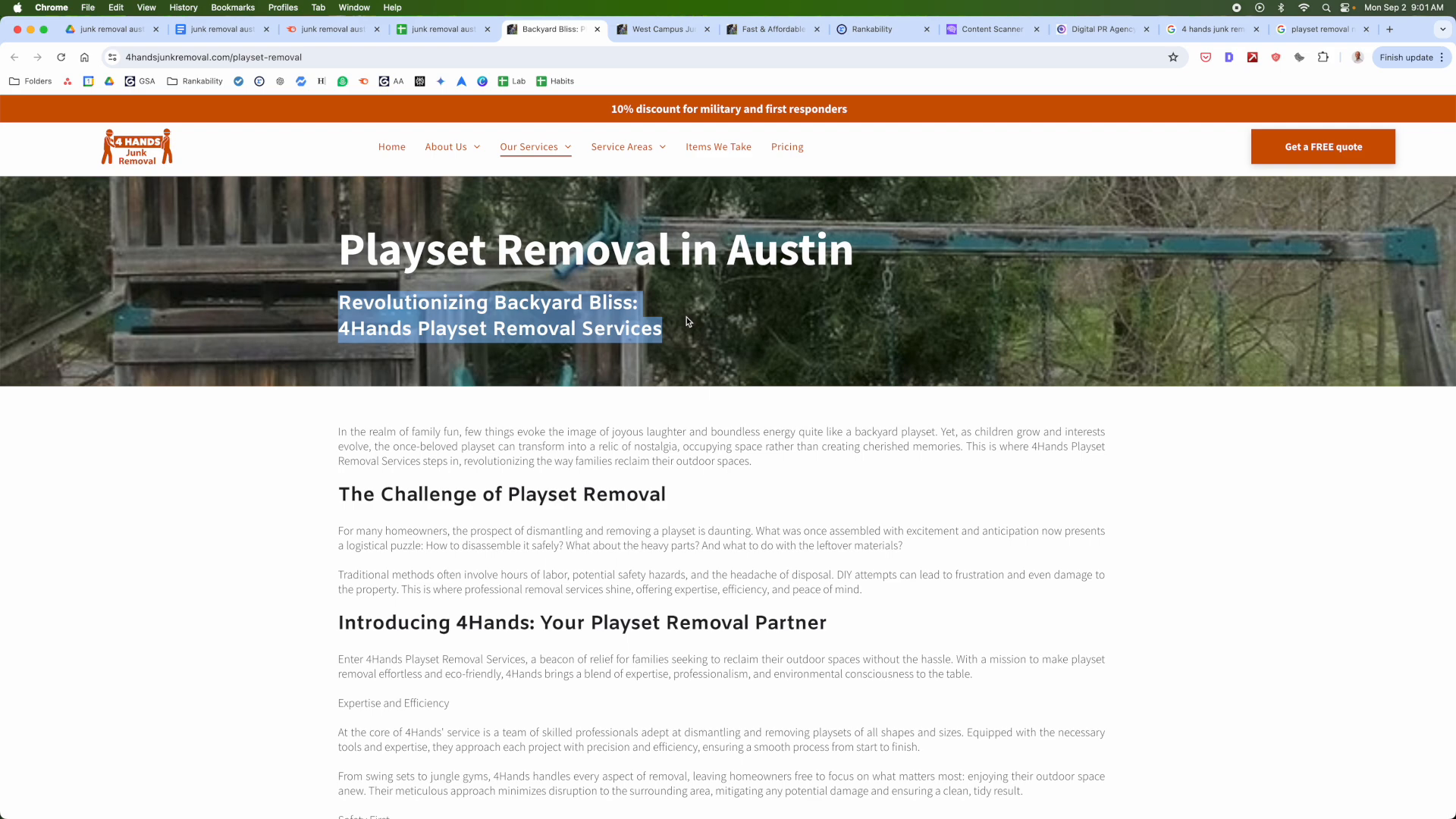
Task: Open the About Us dropdown
Action: (x=452, y=146)
